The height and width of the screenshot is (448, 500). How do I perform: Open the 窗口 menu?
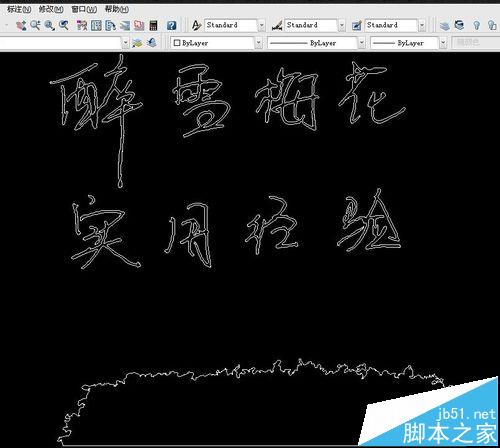(84, 9)
